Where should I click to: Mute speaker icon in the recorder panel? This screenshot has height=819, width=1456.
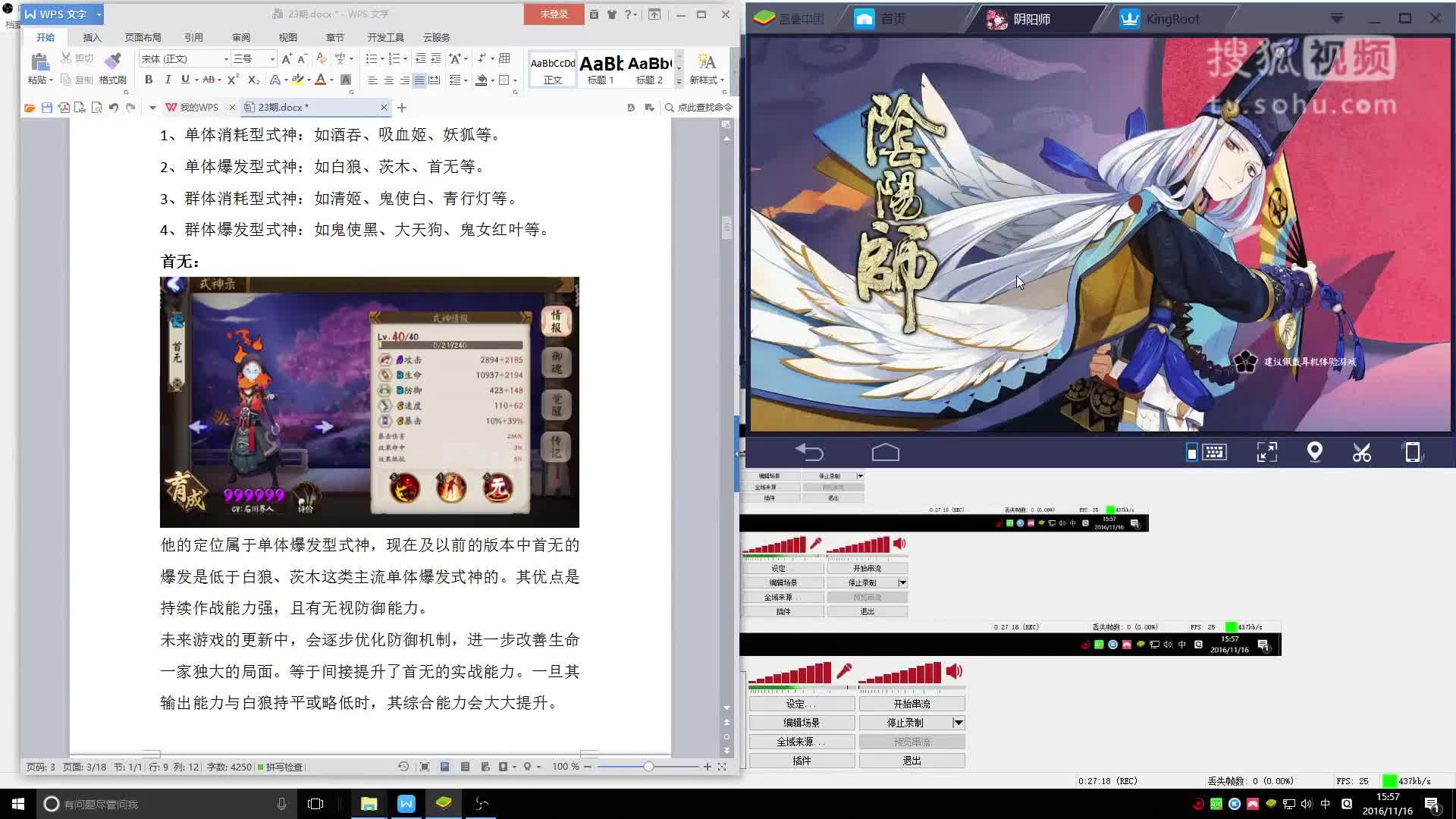click(954, 671)
